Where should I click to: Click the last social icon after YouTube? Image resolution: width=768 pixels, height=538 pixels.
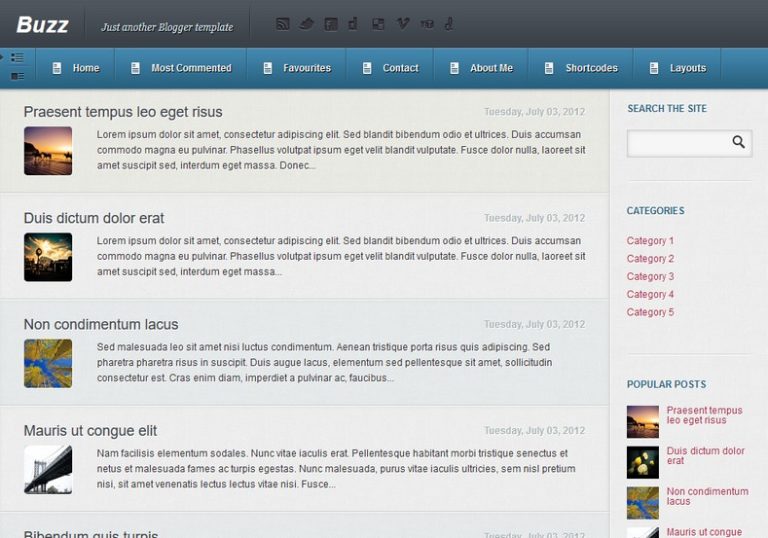(x=449, y=24)
